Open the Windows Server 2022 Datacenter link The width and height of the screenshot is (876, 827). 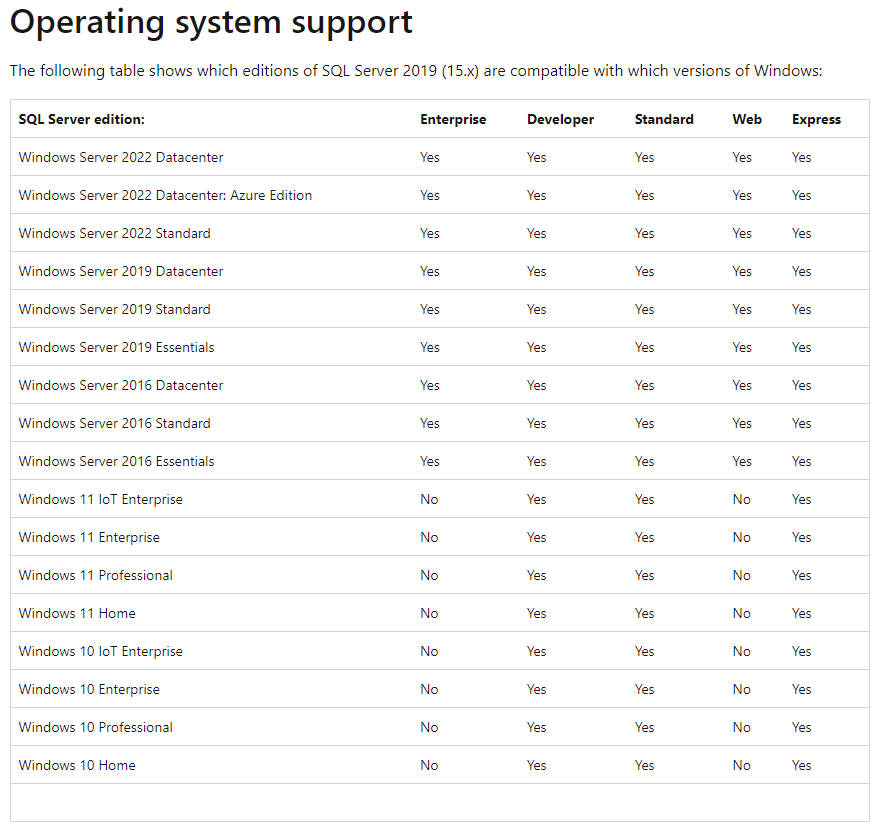[120, 157]
